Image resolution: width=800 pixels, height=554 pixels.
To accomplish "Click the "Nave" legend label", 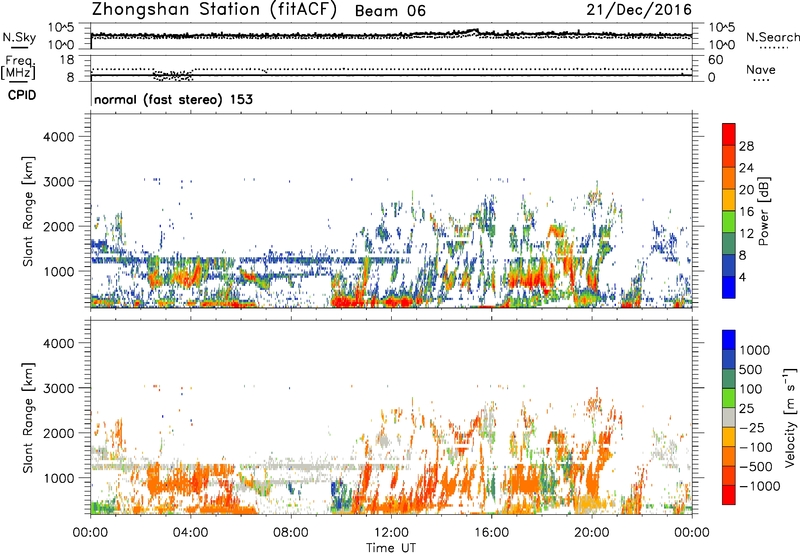I will (x=760, y=70).
